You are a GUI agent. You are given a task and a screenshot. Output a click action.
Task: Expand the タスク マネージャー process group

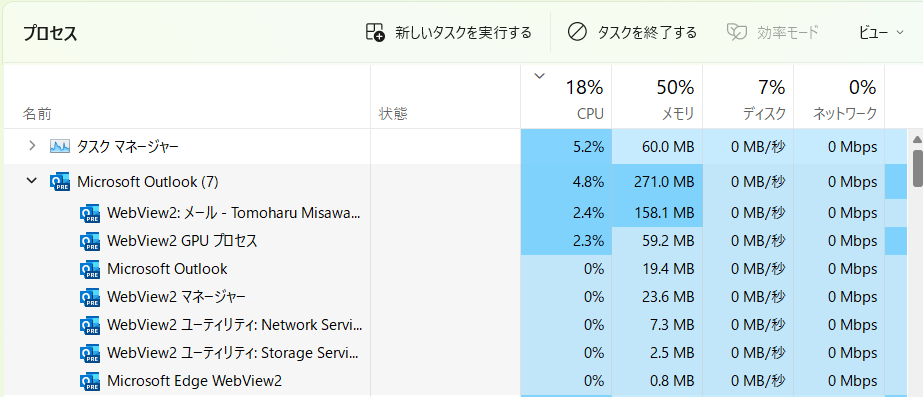[x=32, y=145]
